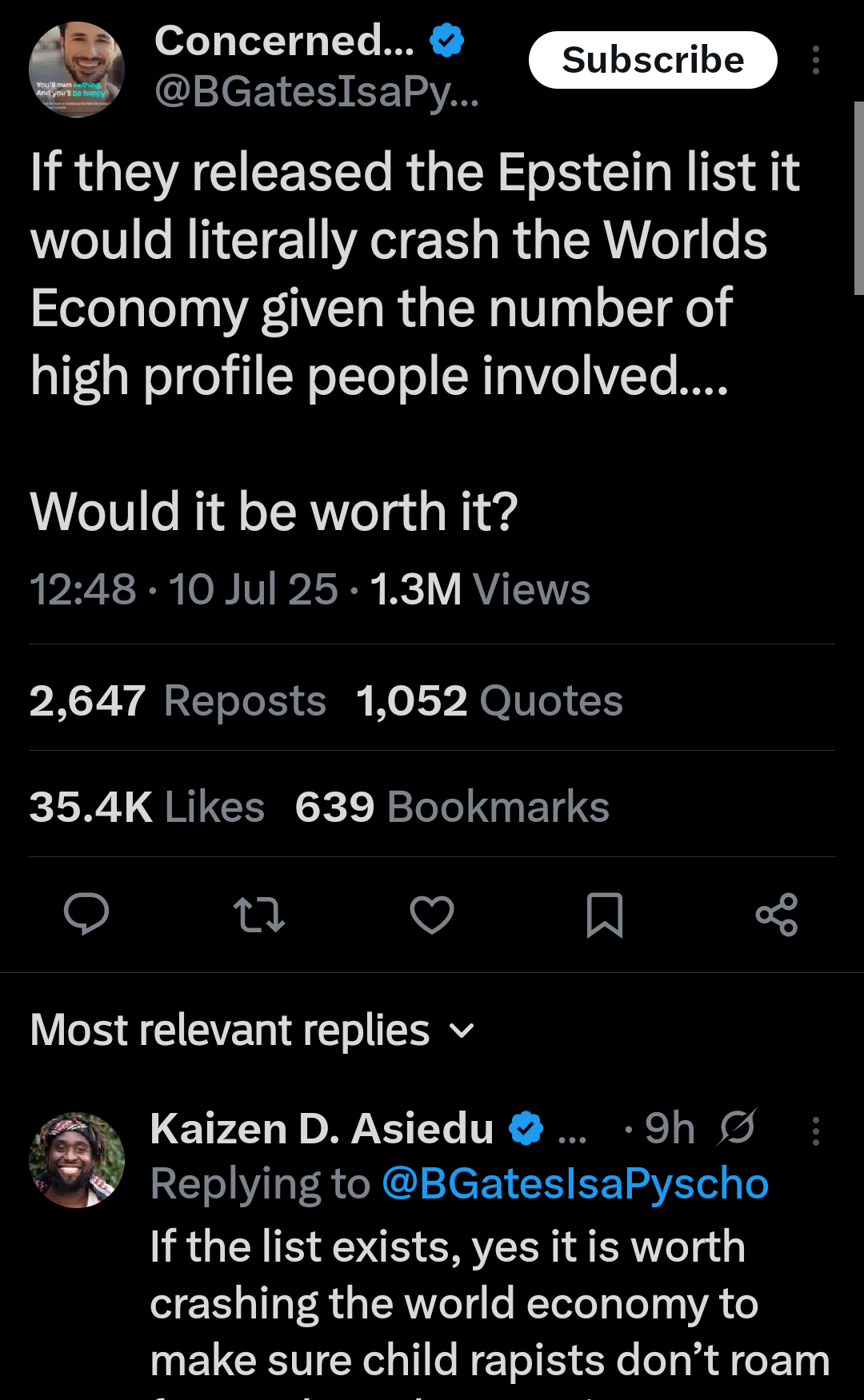Viewport: 864px width, 1400px height.
Task: View the 35.4K Likes list
Action: pyautogui.click(x=147, y=806)
